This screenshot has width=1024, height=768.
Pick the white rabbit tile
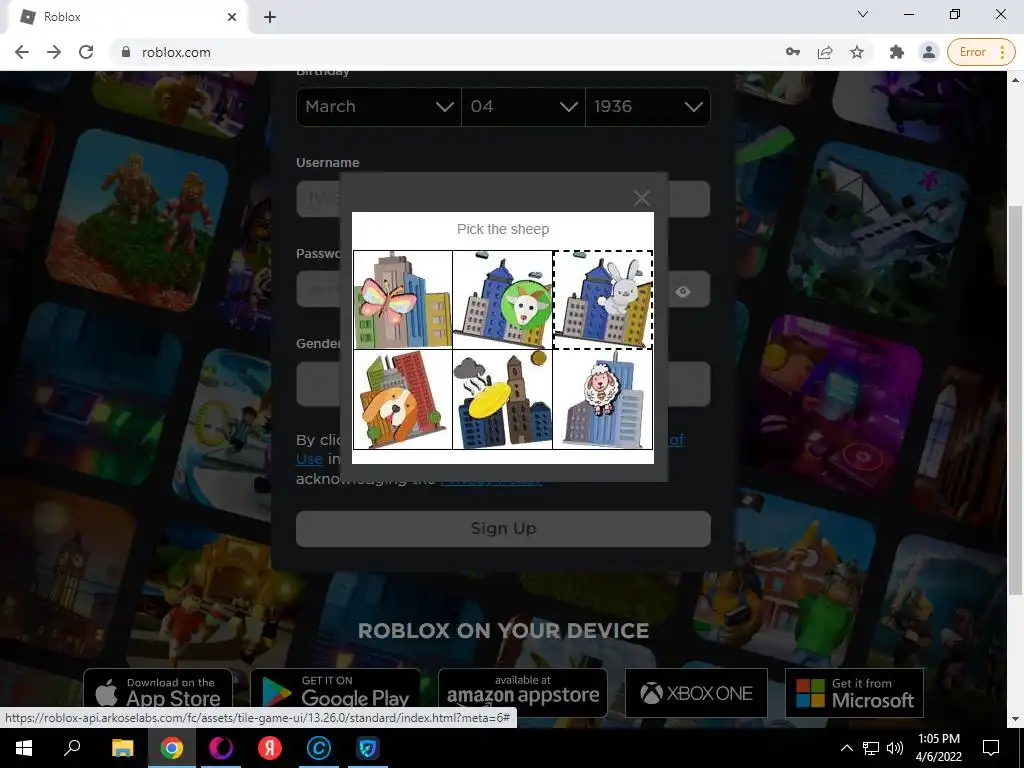pyautogui.click(x=603, y=300)
